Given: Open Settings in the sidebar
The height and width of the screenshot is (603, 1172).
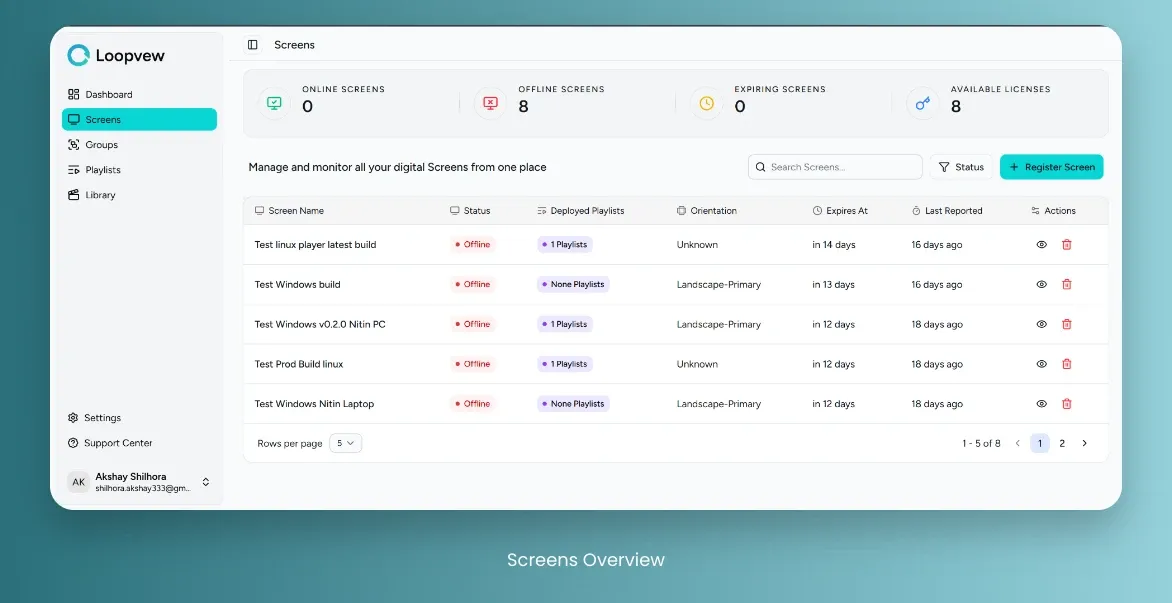Looking at the screenshot, I should 139,418.
